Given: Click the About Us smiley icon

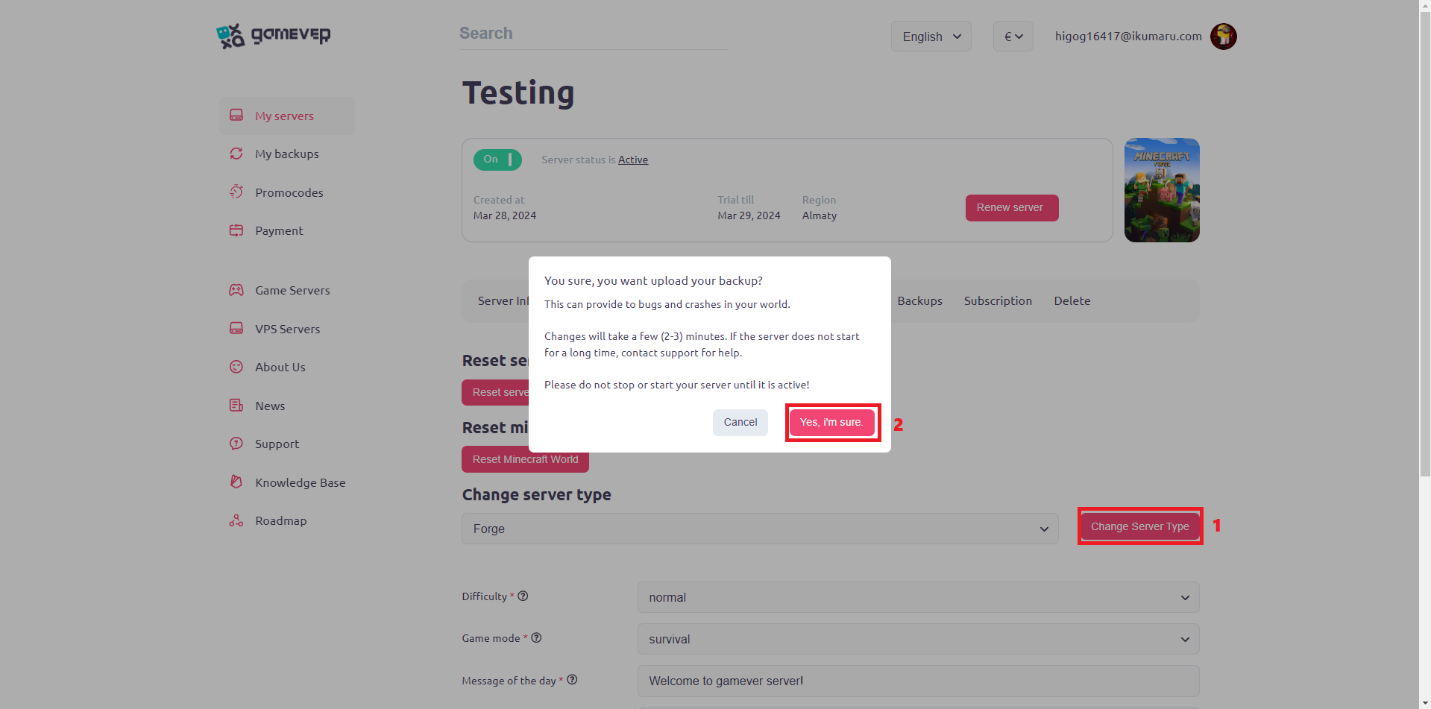Looking at the screenshot, I should 236,367.
